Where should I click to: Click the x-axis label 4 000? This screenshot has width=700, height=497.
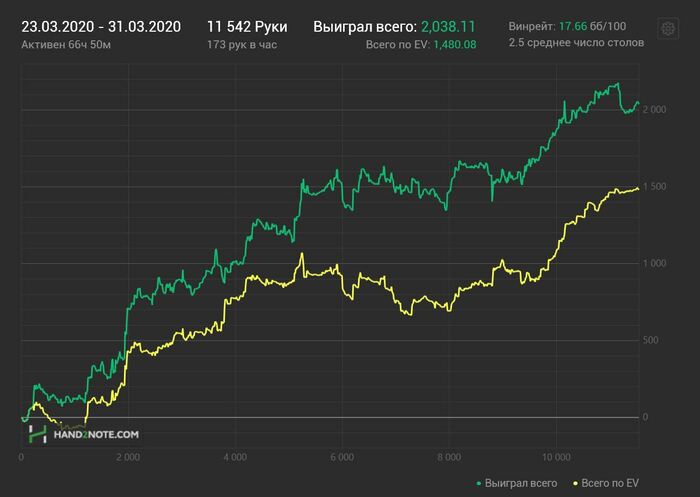(235, 457)
